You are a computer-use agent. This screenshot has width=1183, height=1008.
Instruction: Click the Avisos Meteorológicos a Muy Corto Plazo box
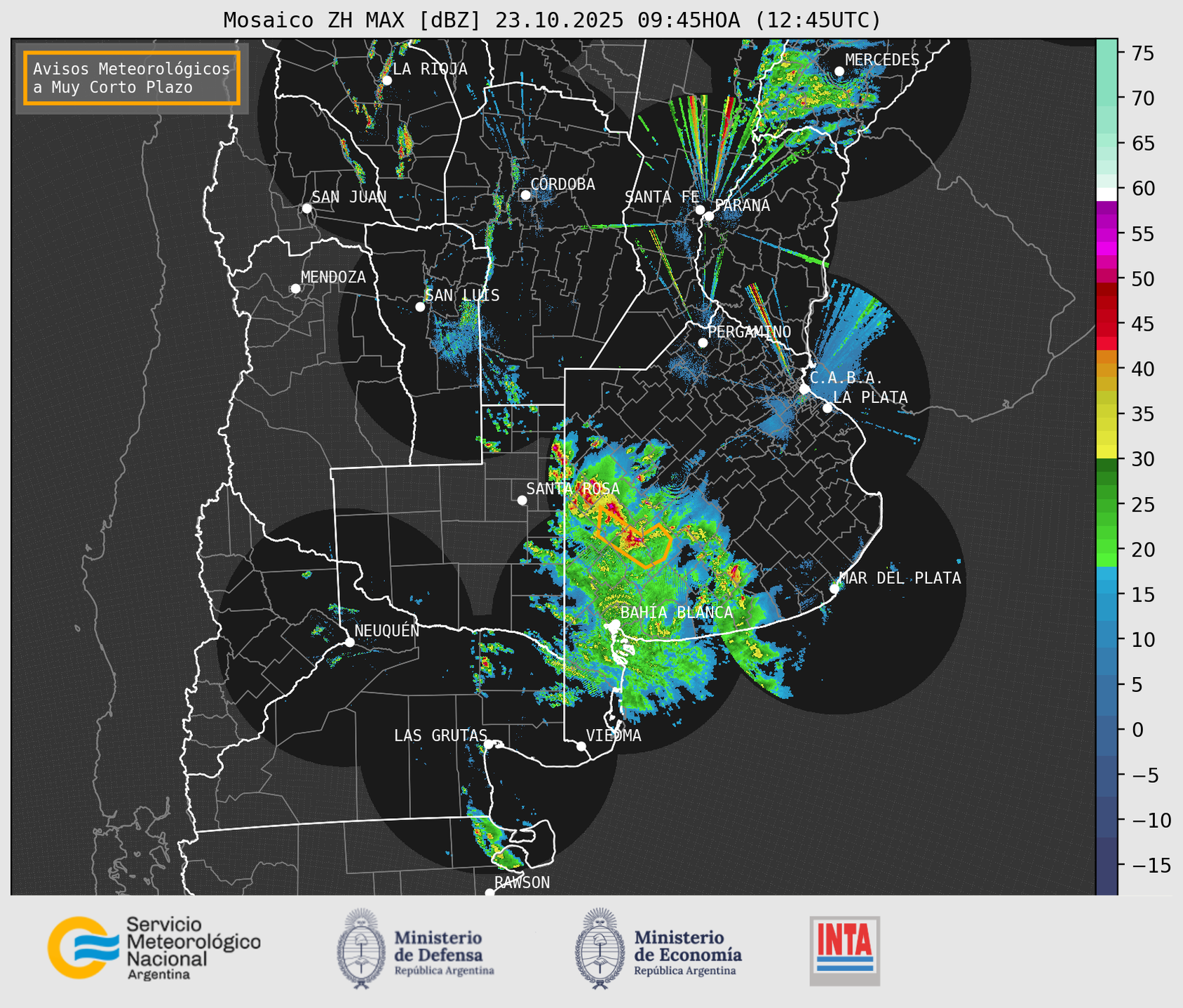(132, 78)
